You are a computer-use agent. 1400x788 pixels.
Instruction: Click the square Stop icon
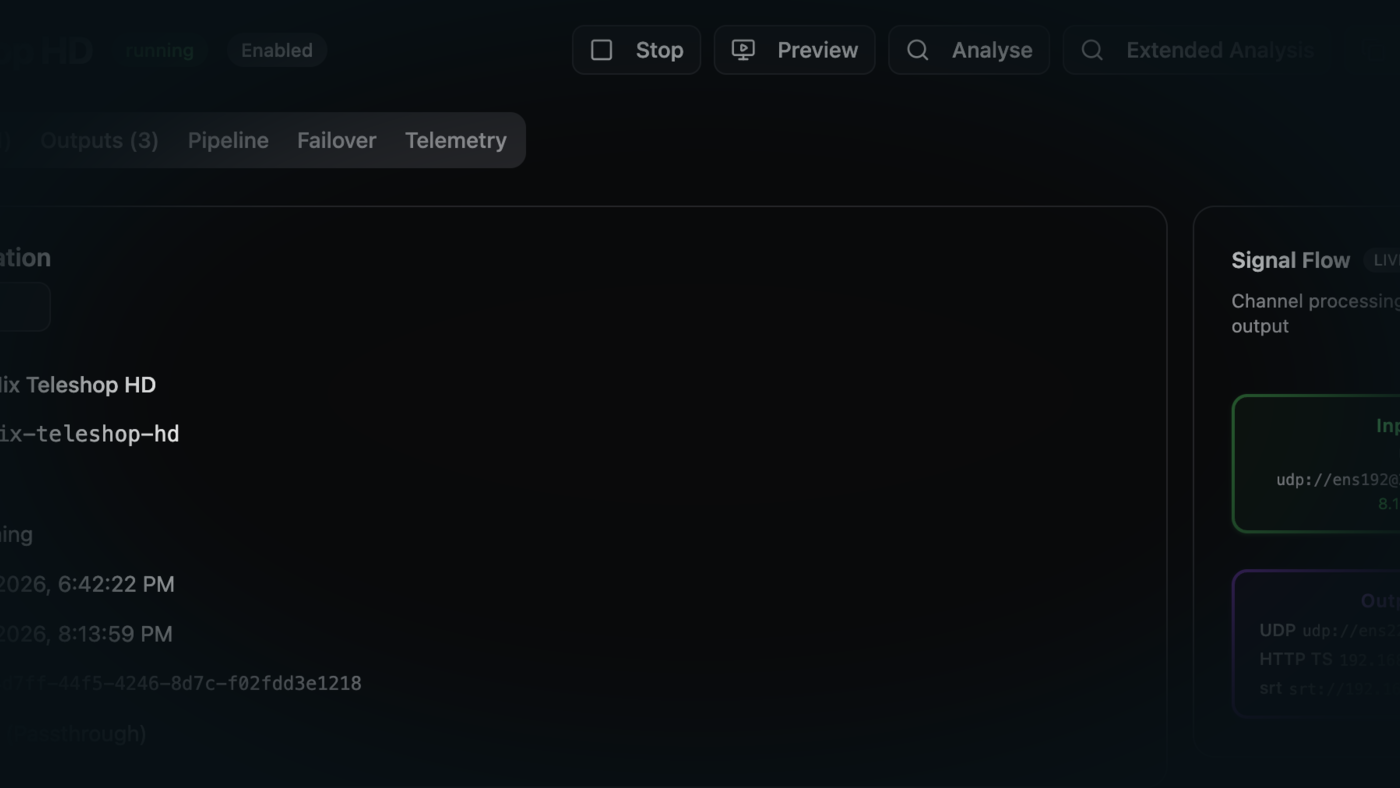pyautogui.click(x=601, y=50)
